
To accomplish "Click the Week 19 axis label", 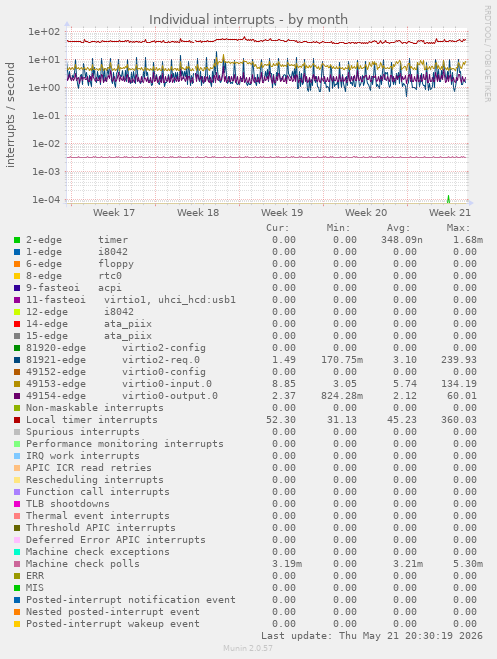I will click(x=282, y=213).
